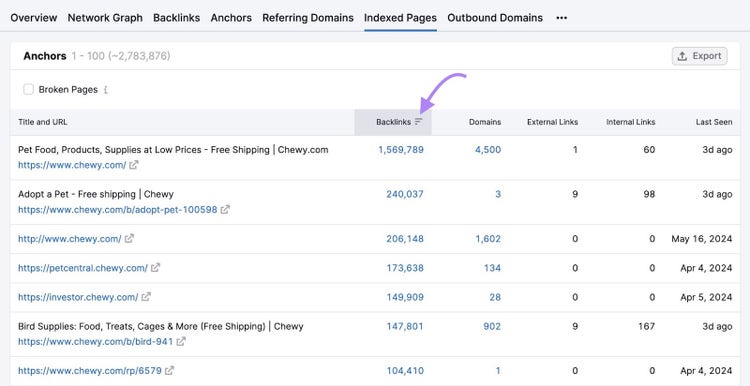Open the three-dot more tabs menu
750x386 pixels.
coord(562,18)
